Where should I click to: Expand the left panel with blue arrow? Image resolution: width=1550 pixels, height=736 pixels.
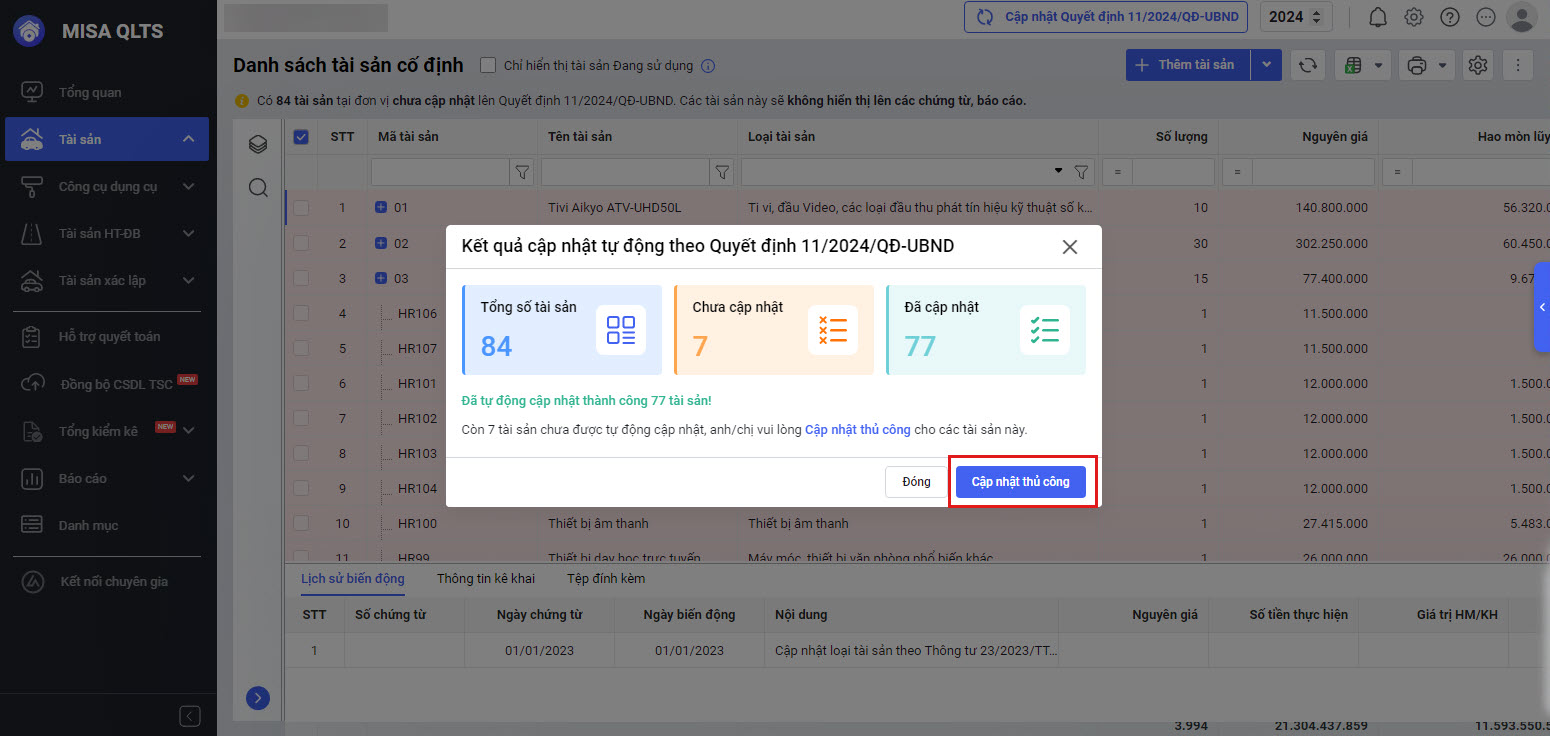(258, 698)
